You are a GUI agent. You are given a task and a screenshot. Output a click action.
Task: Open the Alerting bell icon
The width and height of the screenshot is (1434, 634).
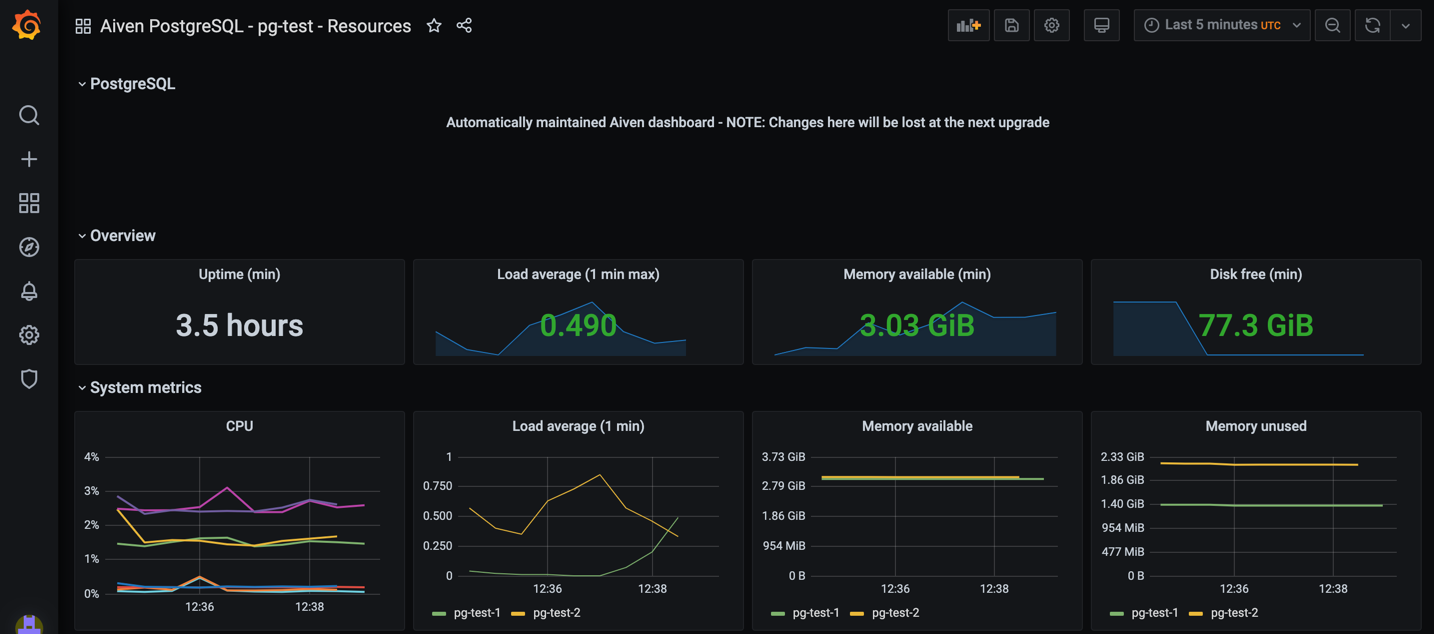point(29,290)
